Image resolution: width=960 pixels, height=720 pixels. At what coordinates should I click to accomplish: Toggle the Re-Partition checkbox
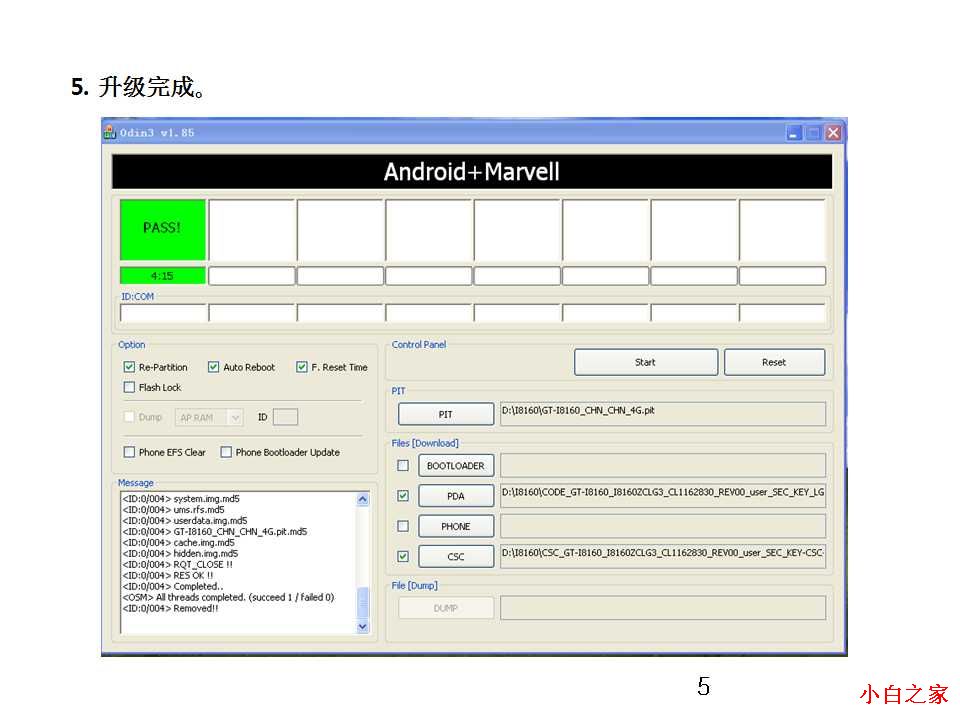tap(129, 367)
